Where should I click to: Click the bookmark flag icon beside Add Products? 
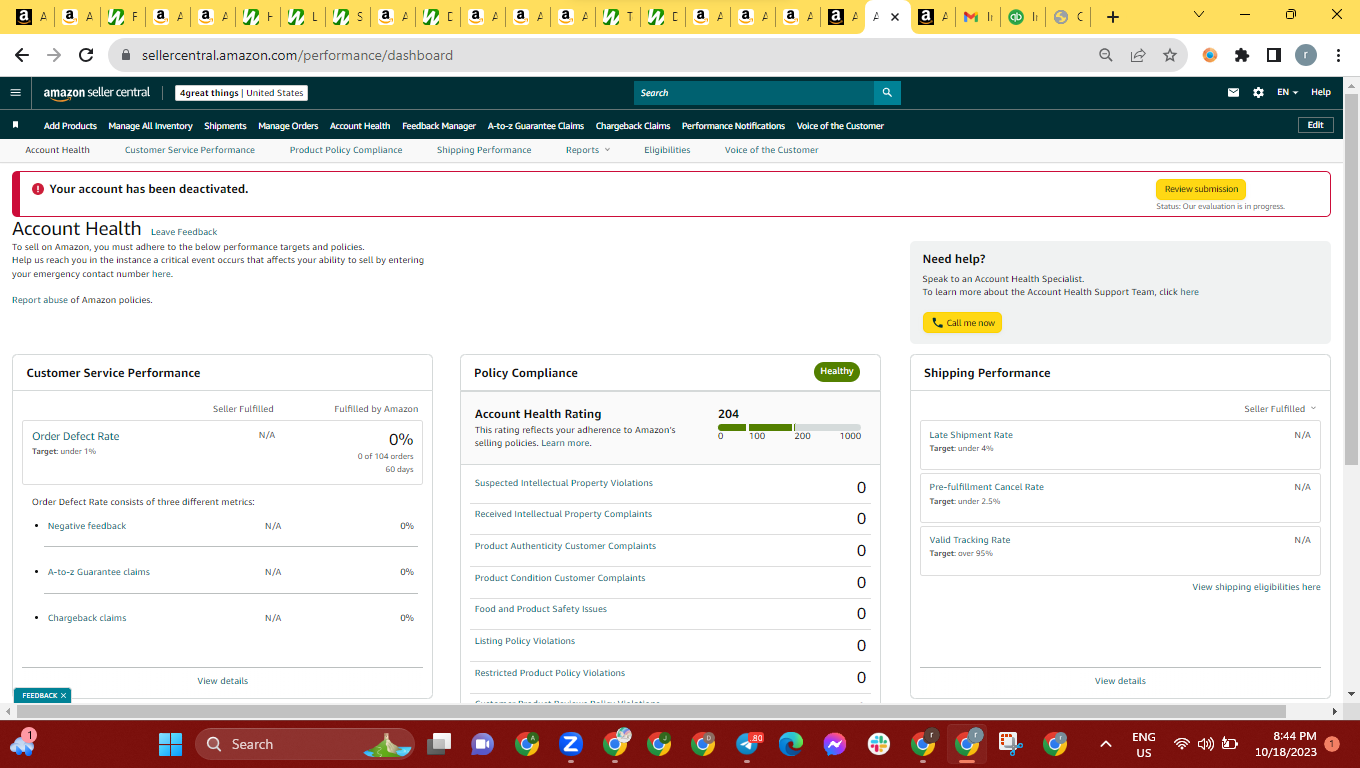(x=16, y=125)
